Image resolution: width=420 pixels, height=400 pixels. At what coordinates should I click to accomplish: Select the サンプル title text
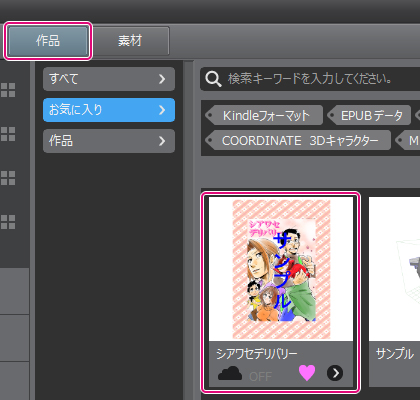[x=395, y=354]
